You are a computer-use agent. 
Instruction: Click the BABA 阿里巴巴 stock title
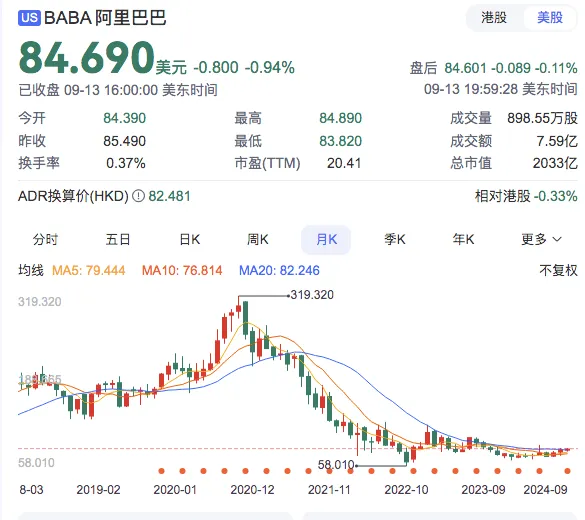coord(105,18)
